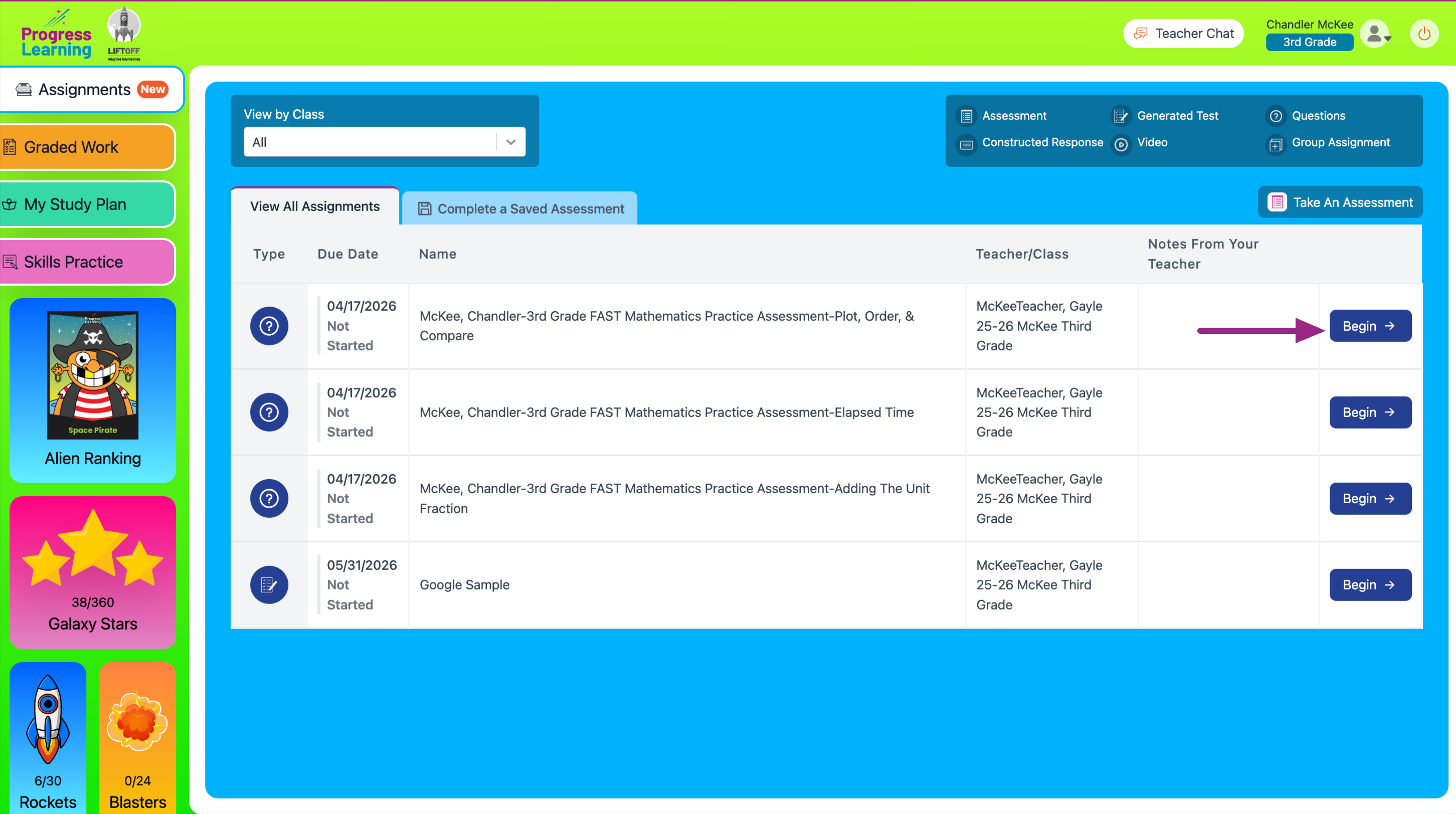Screen dimensions: 1456x814
Task: Begin the Plot, Order, & Compare assessment
Action: [1370, 326]
